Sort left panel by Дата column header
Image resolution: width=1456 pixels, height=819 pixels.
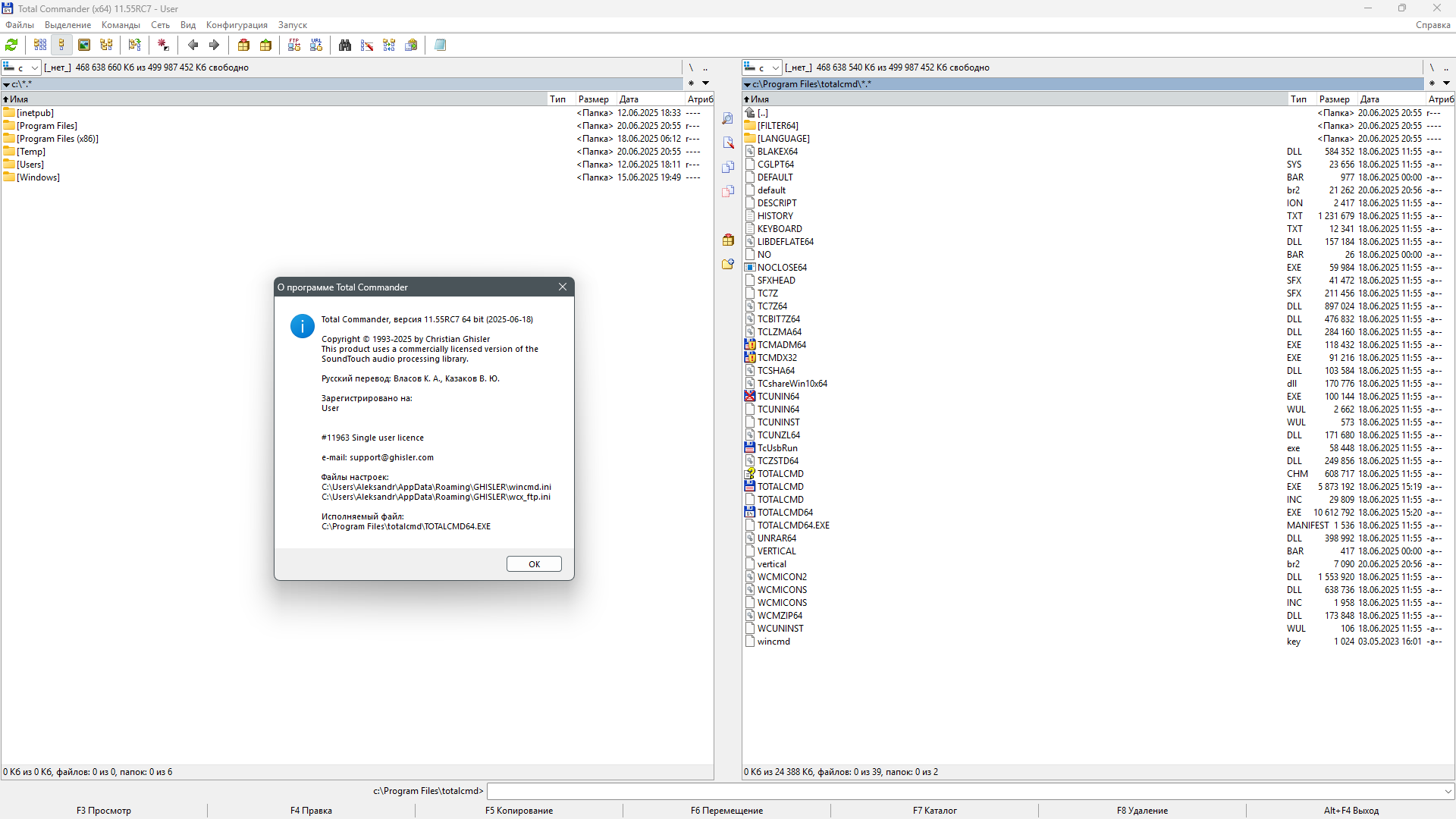[650, 99]
